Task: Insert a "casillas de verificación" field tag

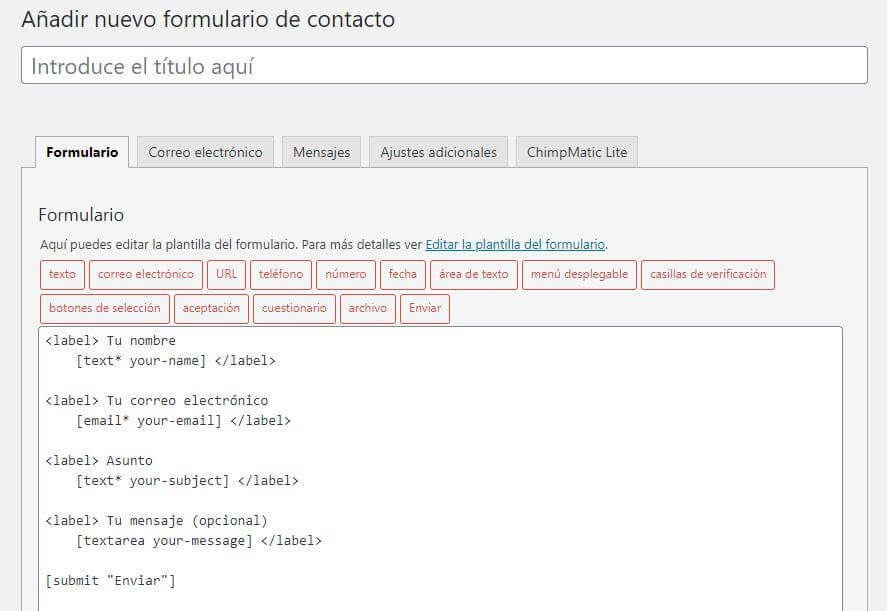Action: [x=708, y=274]
